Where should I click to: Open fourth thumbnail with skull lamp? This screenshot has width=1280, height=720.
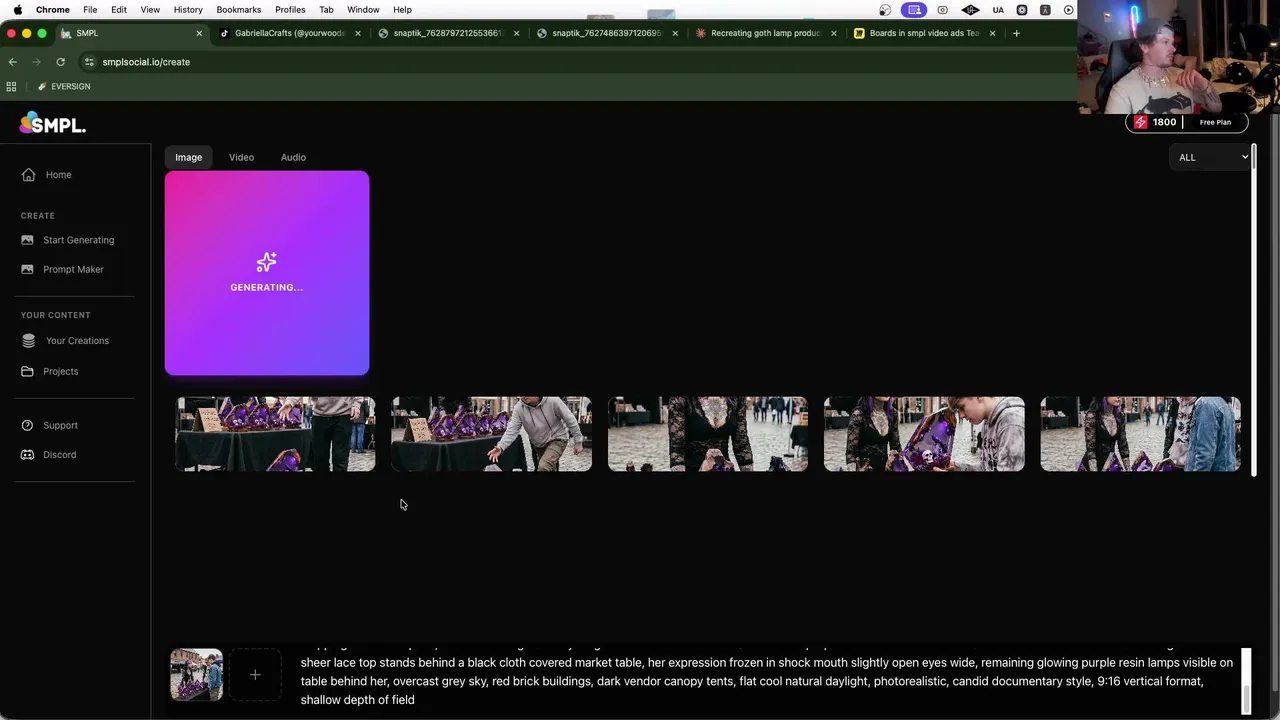tap(924, 434)
